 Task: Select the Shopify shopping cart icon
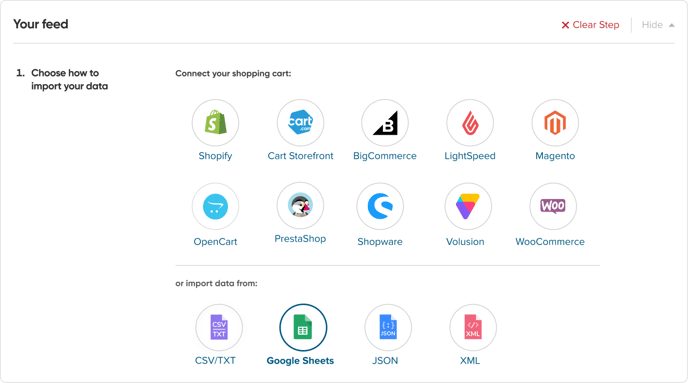pyautogui.click(x=215, y=122)
